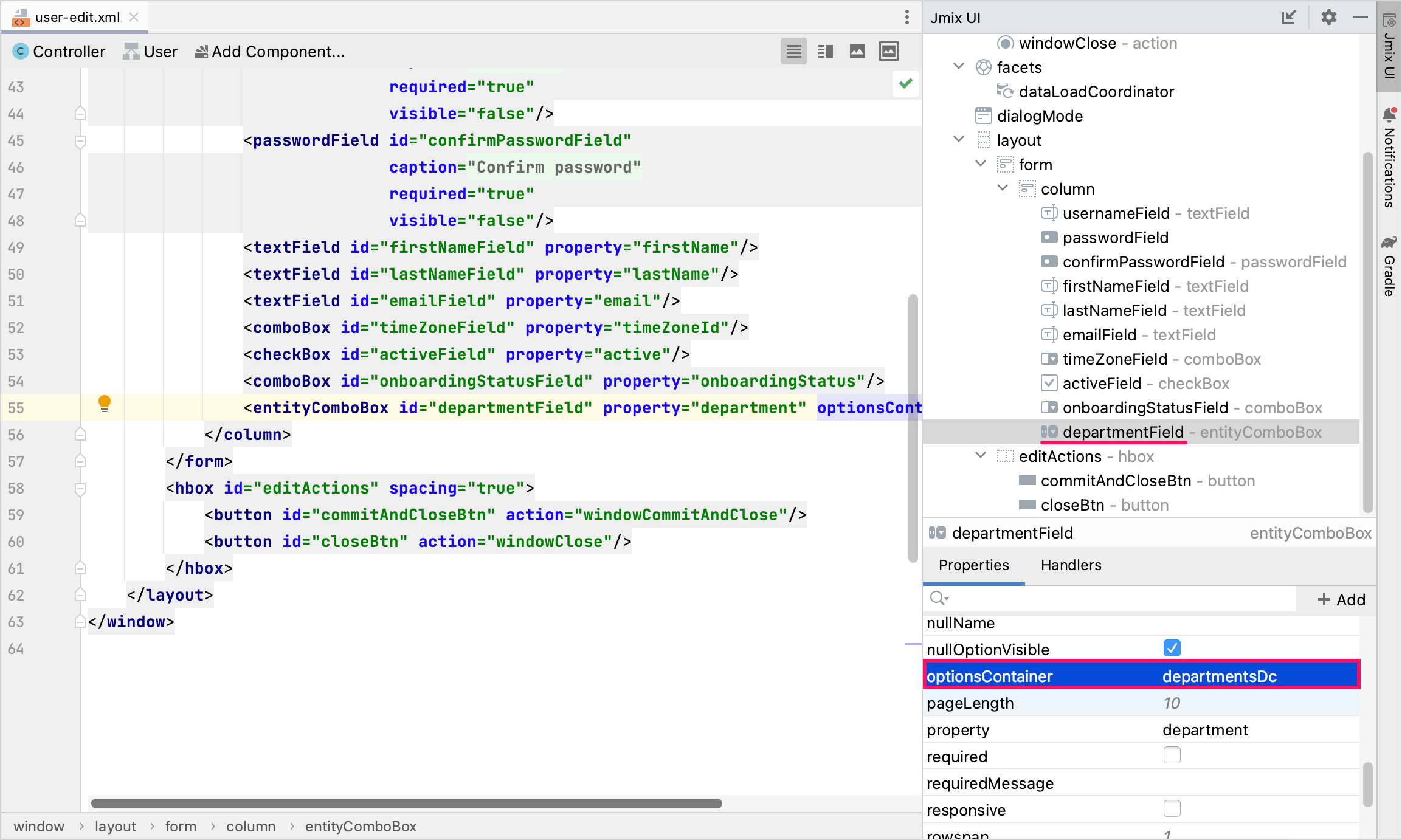Switch to the Properties tab
This screenshot has height=840, width=1402.
pyautogui.click(x=973, y=565)
